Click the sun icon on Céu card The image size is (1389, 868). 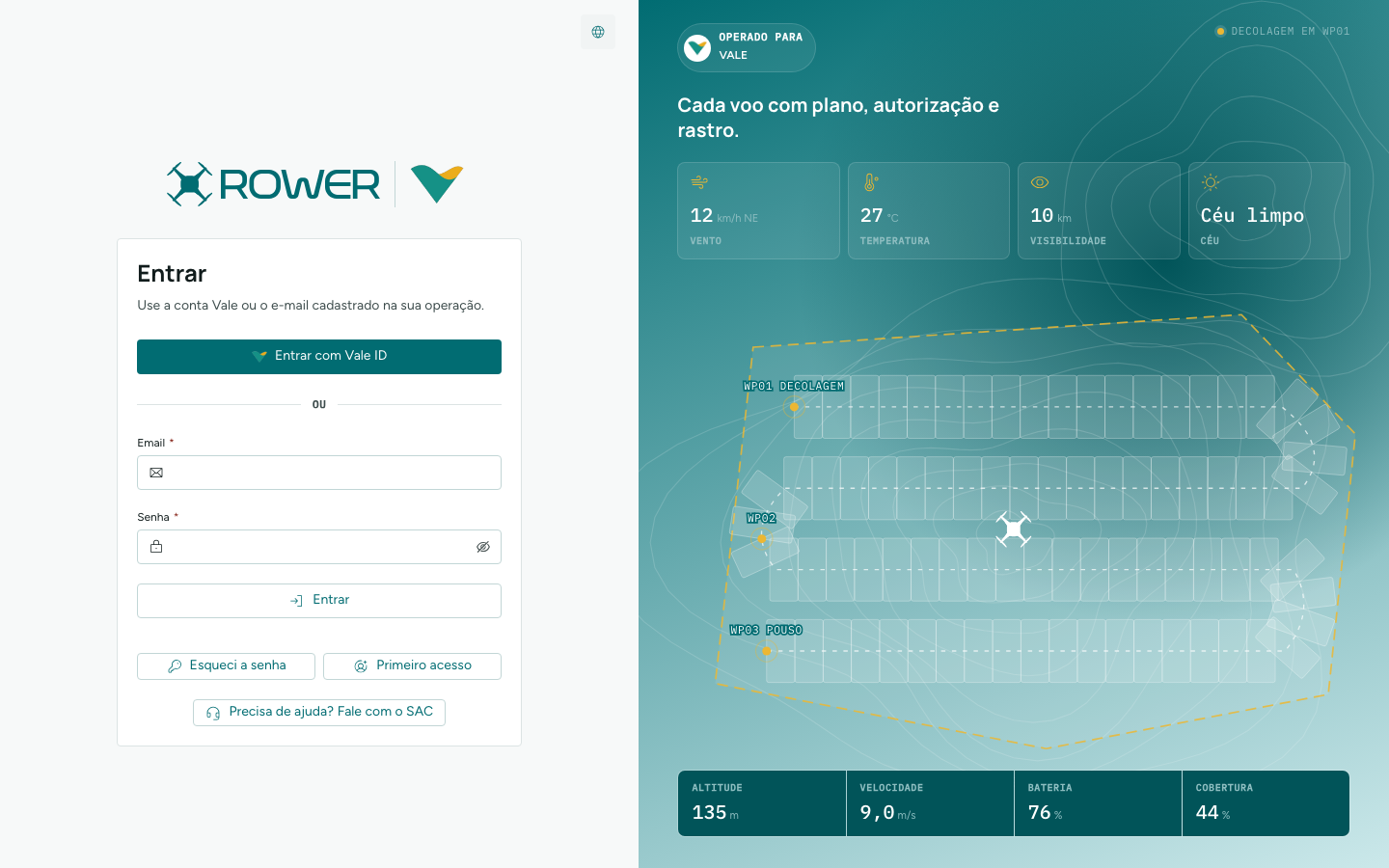pos(1211,182)
